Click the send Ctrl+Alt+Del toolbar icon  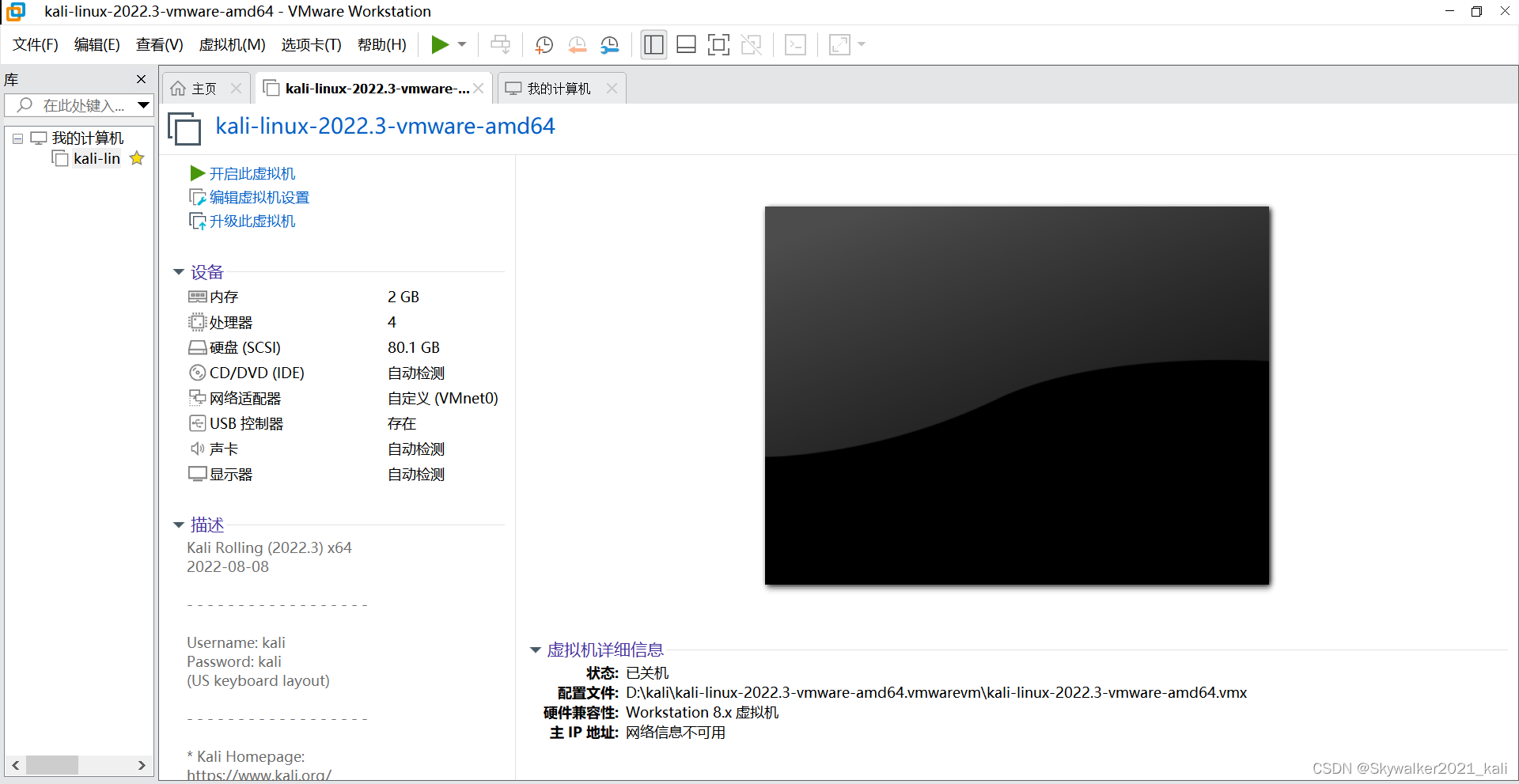click(x=500, y=45)
